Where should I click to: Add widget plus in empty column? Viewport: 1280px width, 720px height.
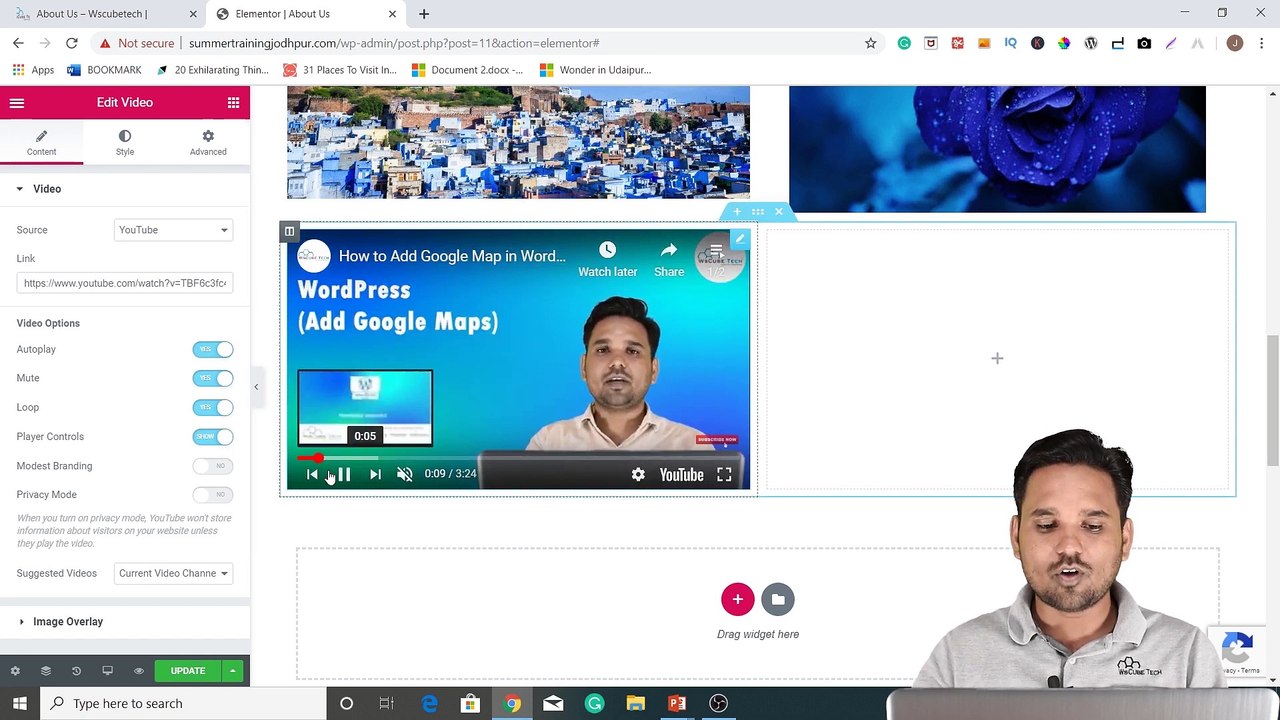coord(997,358)
